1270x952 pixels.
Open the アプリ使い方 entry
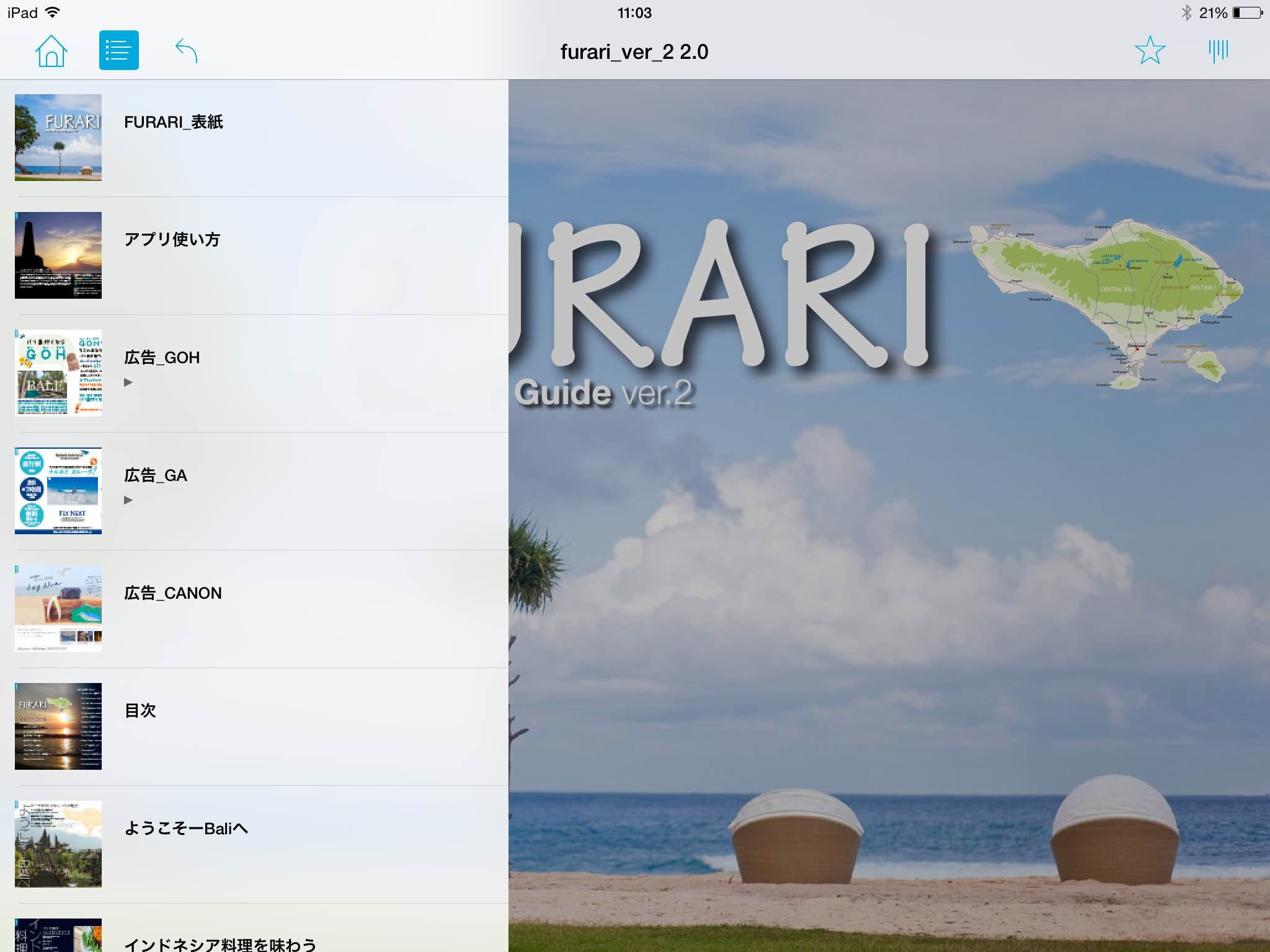pyautogui.click(x=172, y=240)
